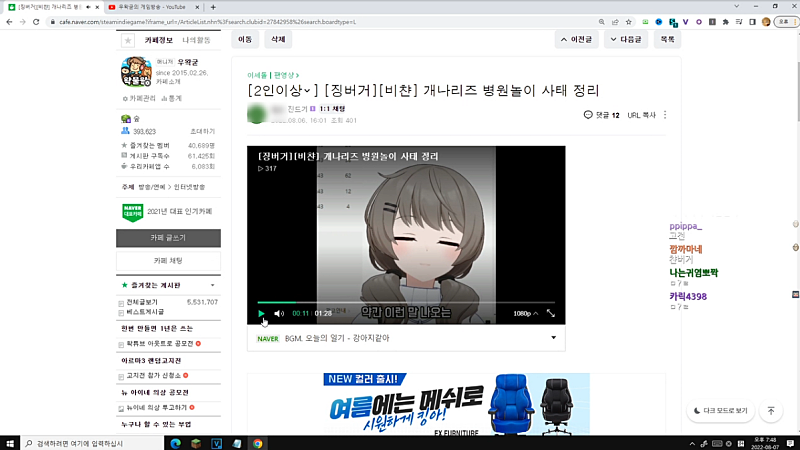Reload the page
Viewport: 800px width, 450px height.
click(x=36, y=22)
